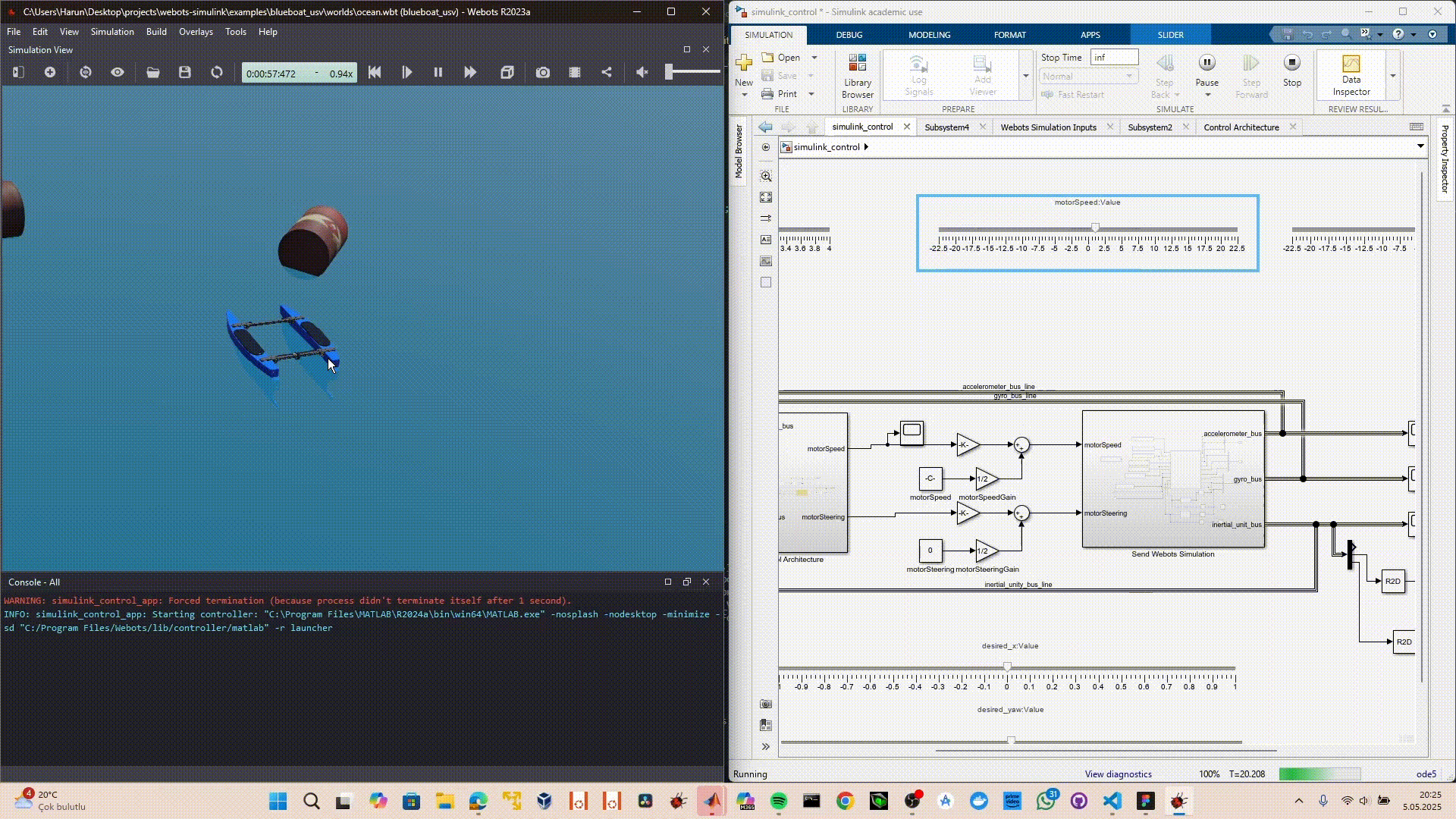Click the Image palette icon
Screen dimensions: 1456x819
tap(766, 261)
